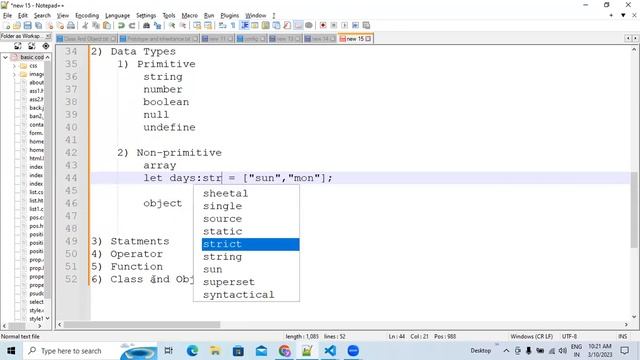Click the Close document toolbar icon

(x=49, y=25)
